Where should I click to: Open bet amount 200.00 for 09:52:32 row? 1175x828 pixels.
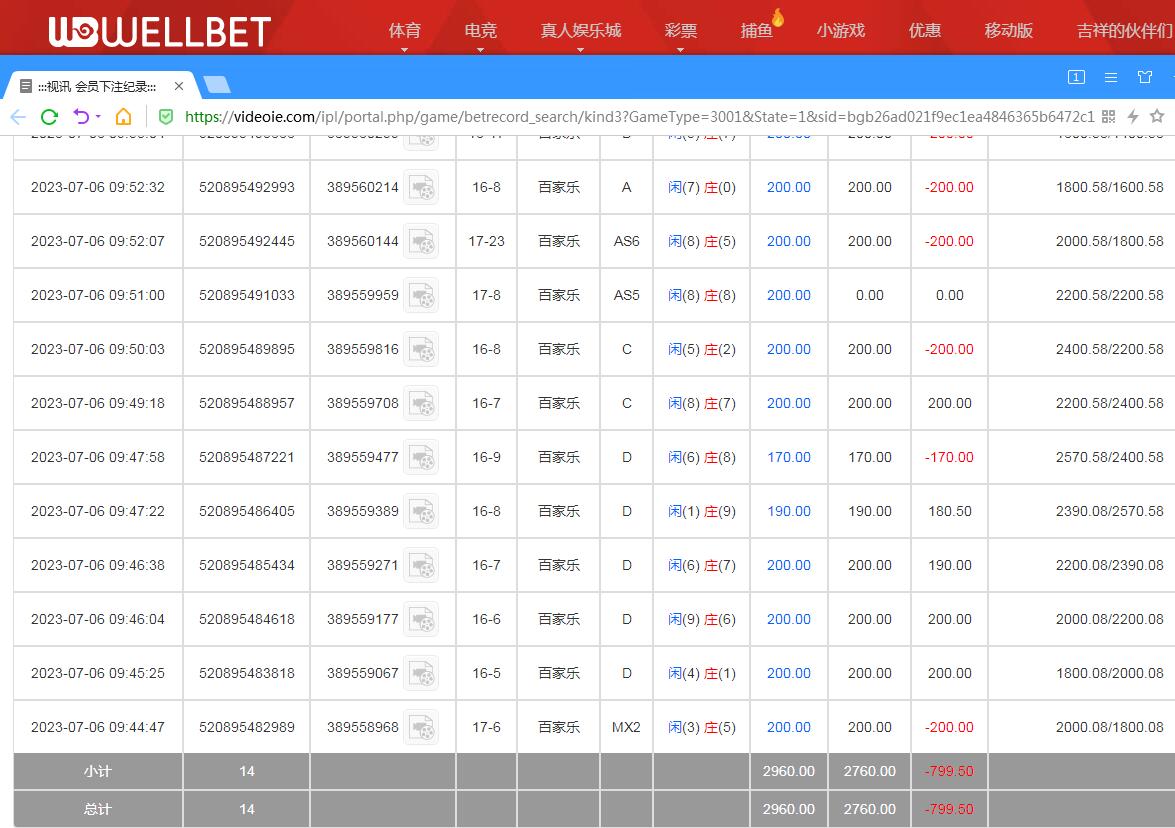point(788,187)
